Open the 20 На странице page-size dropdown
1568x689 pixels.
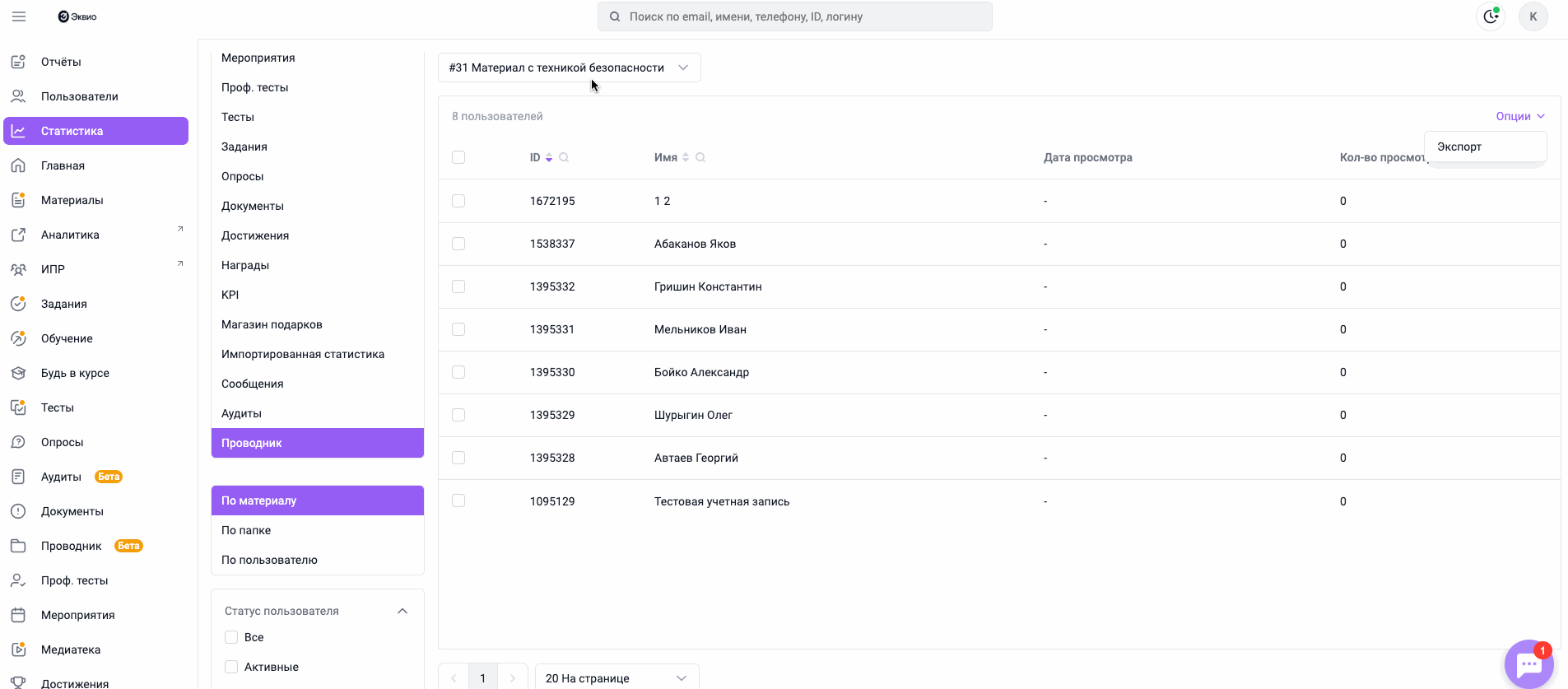(616, 677)
